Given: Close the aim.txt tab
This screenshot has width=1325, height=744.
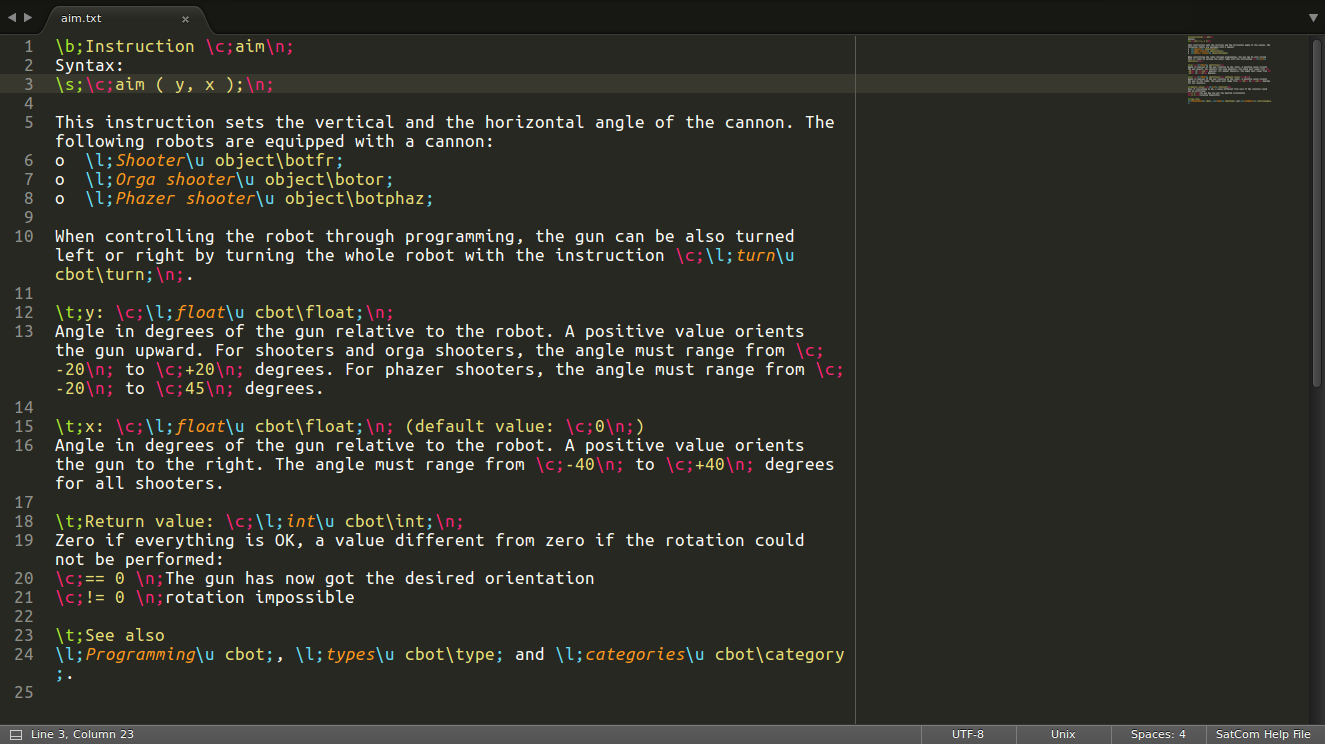Looking at the screenshot, I should [x=185, y=18].
